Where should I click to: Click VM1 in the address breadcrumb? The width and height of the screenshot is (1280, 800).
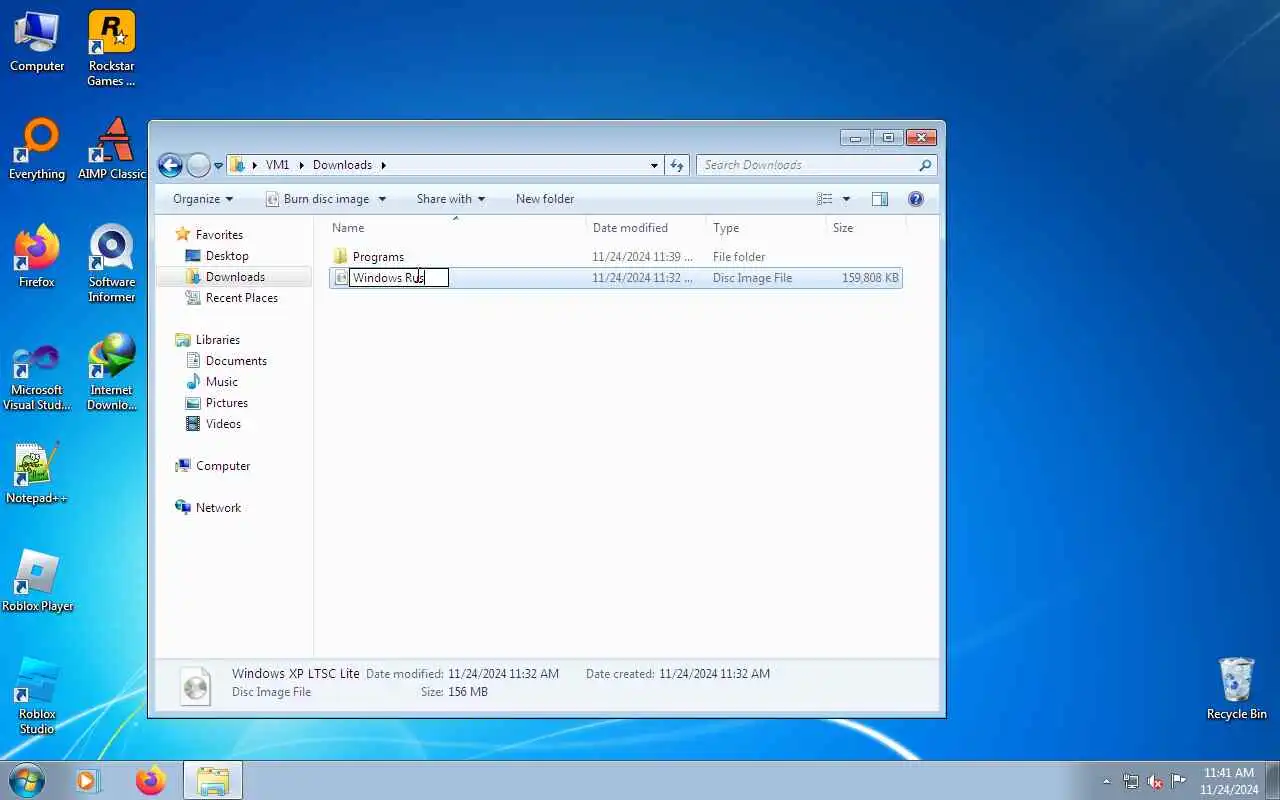pyautogui.click(x=277, y=165)
